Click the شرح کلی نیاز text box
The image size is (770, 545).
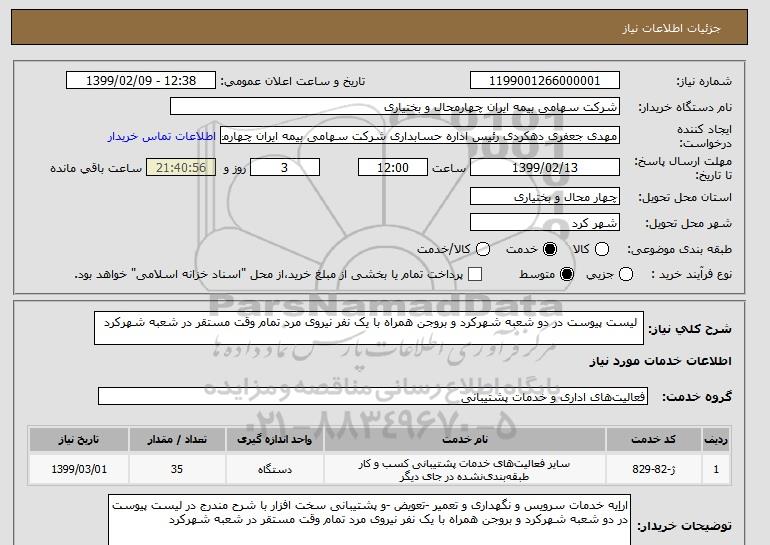[369, 328]
